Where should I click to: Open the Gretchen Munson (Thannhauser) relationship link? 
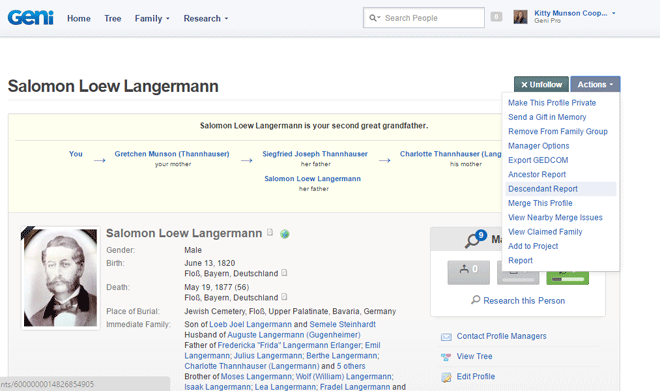[172, 154]
